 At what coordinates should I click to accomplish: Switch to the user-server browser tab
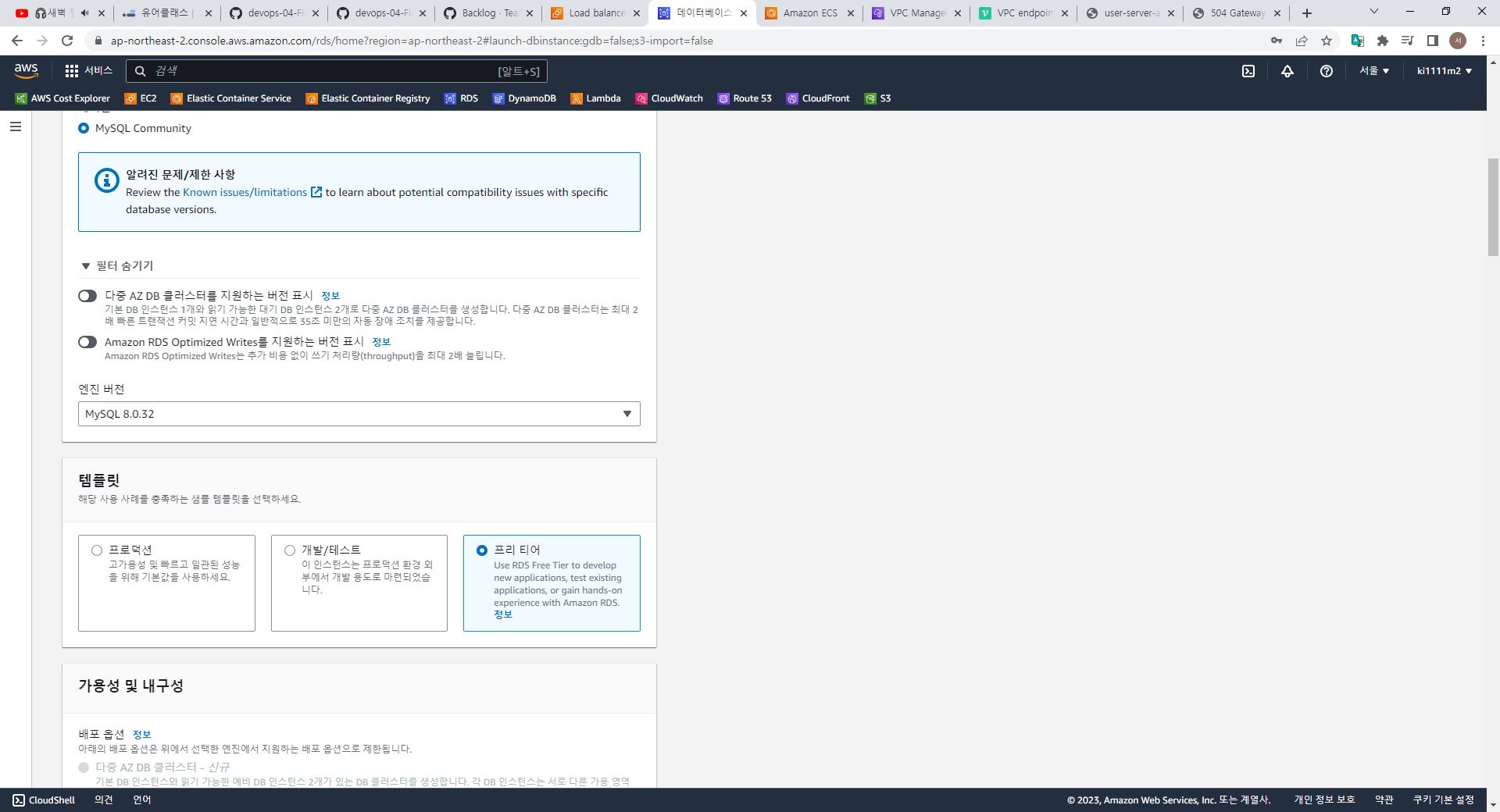coord(1130,13)
